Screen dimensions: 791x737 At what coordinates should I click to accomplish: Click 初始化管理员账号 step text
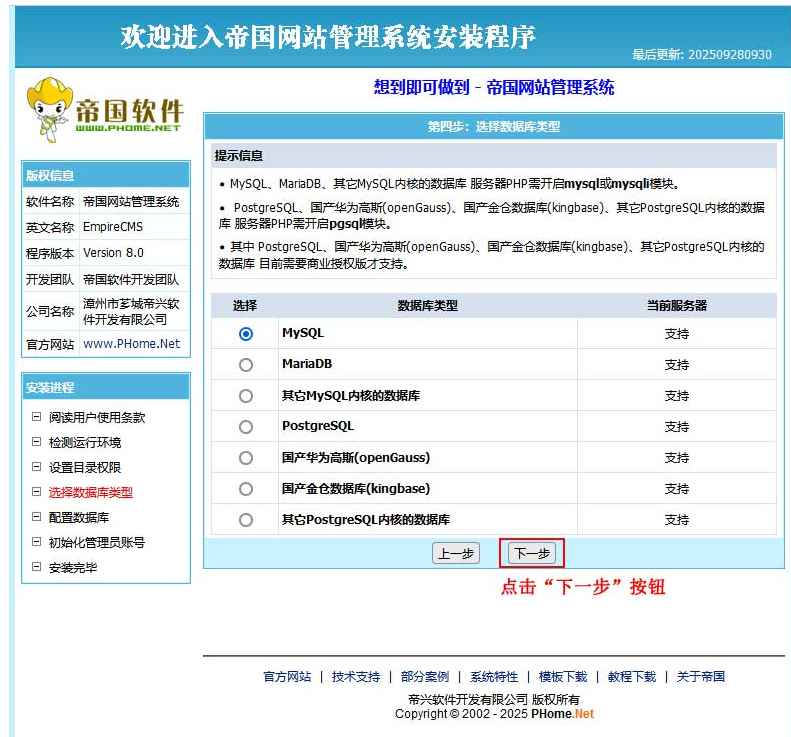(97, 542)
